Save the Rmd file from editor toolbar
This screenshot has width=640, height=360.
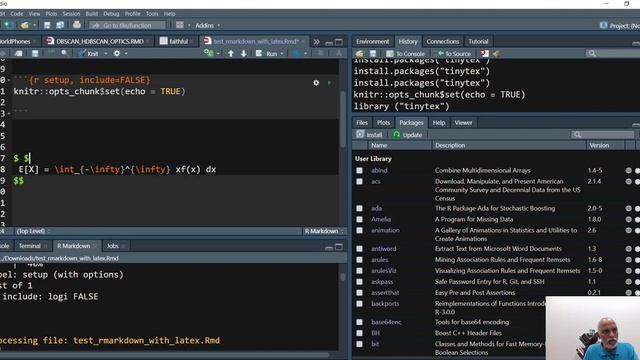pyautogui.click(x=35, y=53)
